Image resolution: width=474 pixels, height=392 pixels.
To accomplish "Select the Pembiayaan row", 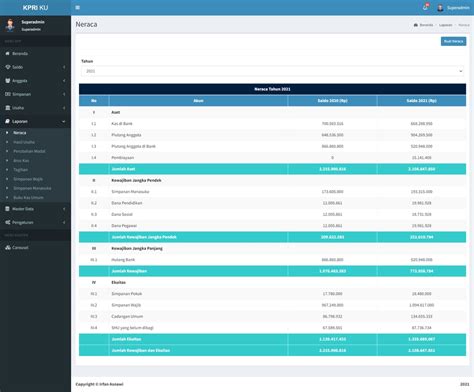I will [x=272, y=158].
